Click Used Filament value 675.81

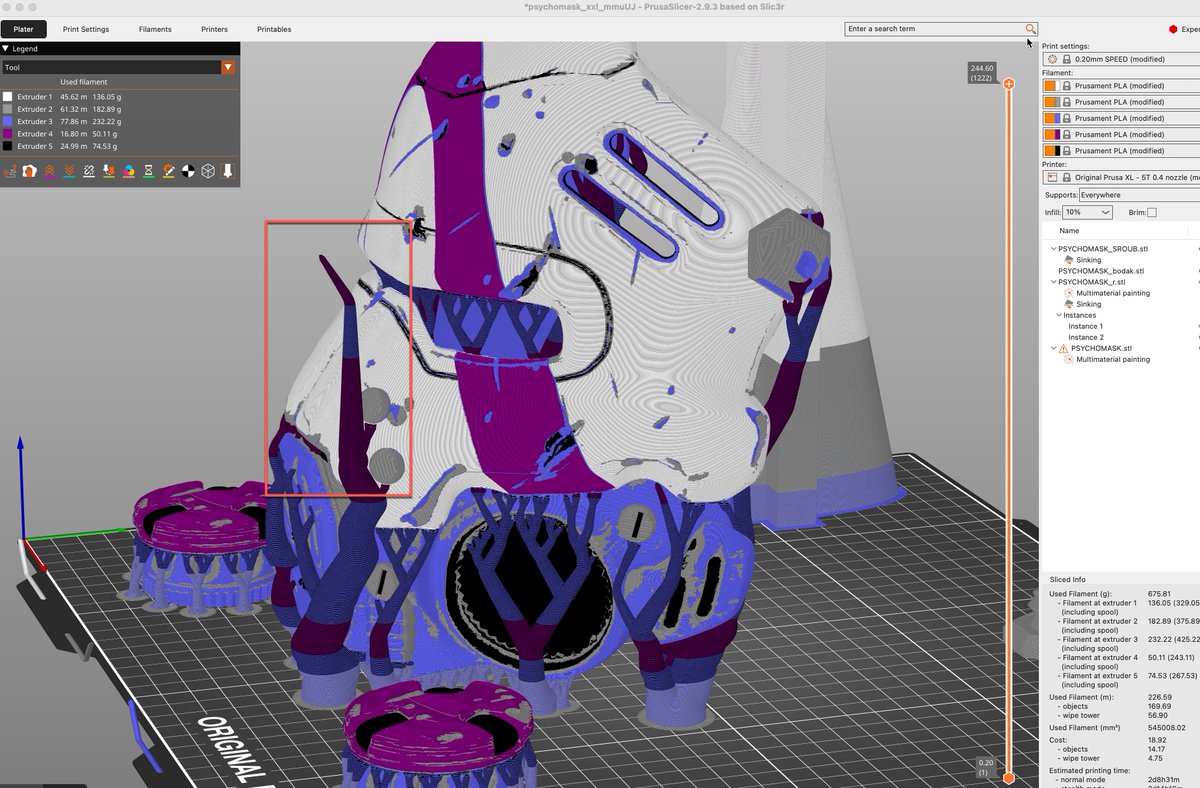point(1161,594)
